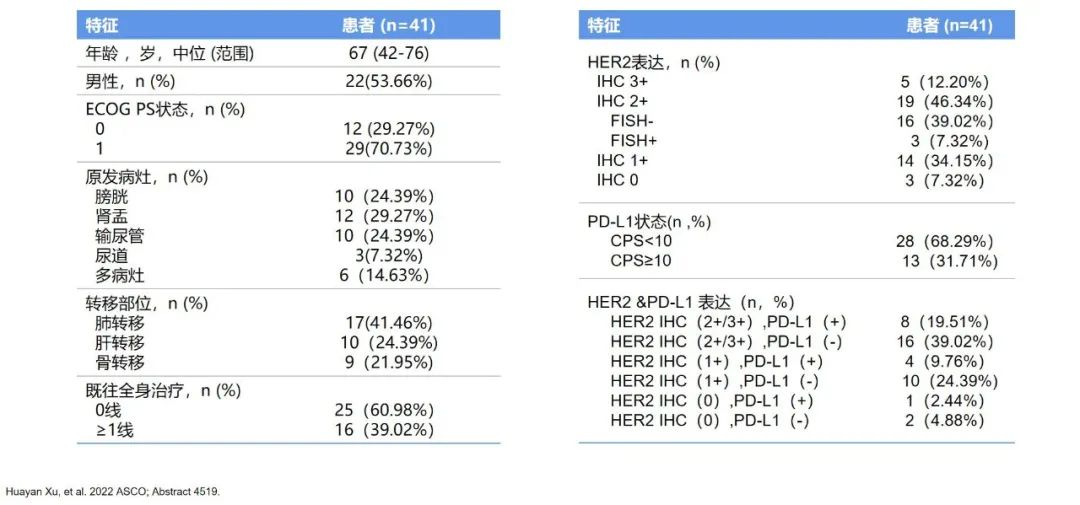Select the 输尿管 row label

coord(119,236)
